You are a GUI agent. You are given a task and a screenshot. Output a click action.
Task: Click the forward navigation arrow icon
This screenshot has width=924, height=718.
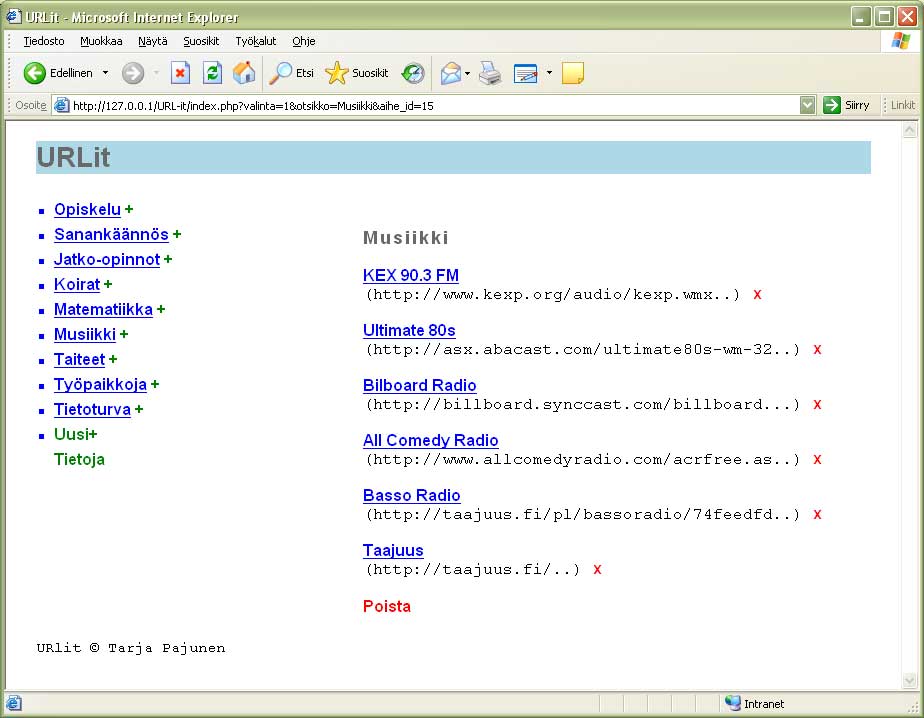133,73
